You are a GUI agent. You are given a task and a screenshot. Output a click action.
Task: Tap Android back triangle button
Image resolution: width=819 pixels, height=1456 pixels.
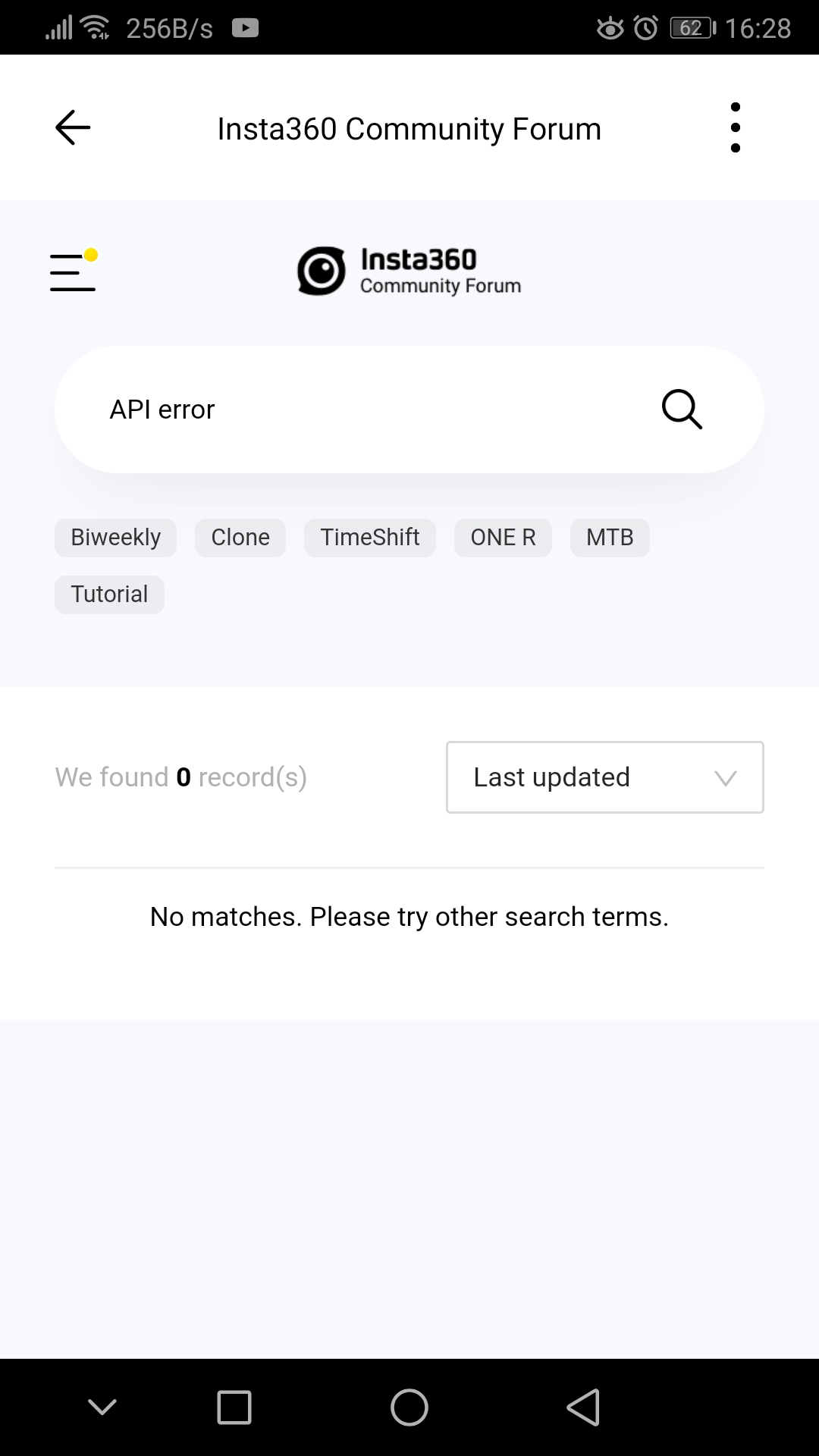(x=584, y=1407)
